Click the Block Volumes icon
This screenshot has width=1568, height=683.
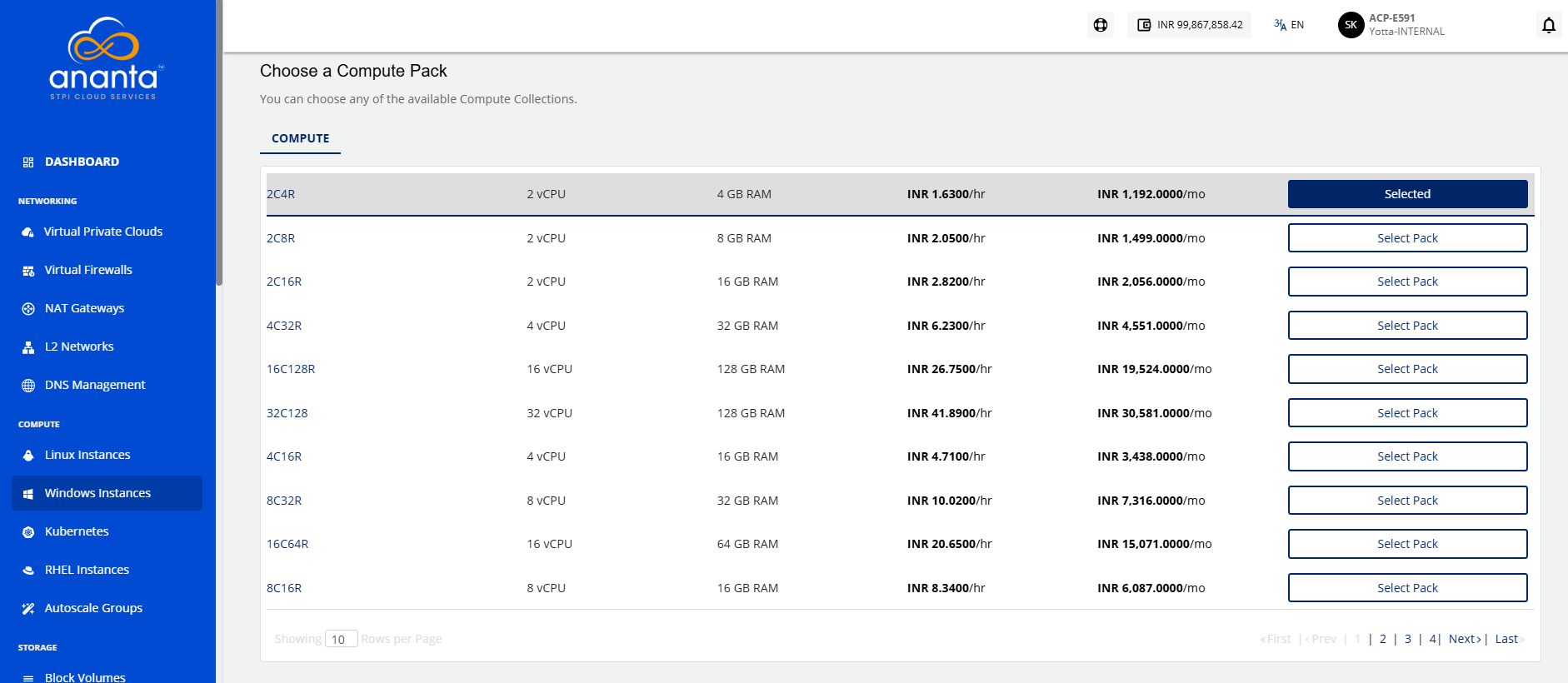(x=28, y=678)
